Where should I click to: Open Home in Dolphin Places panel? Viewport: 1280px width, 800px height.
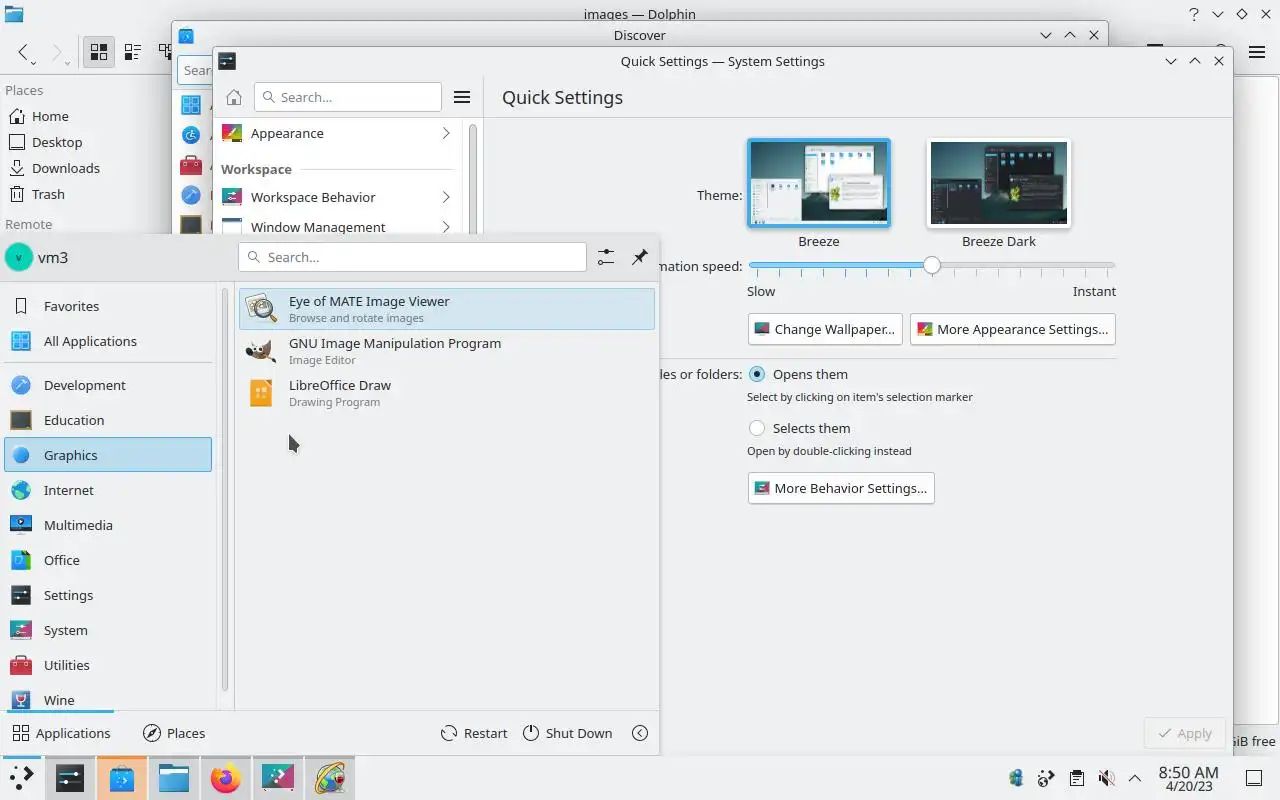point(39,116)
